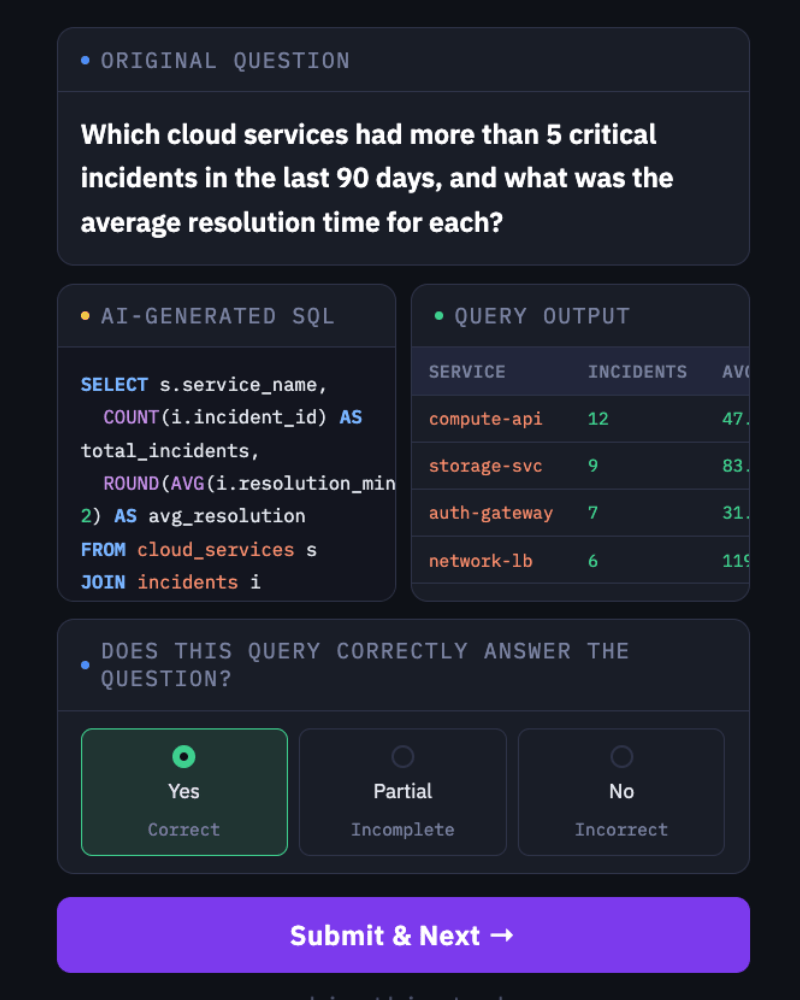Click the SERVICE column header
800x1000 pixels.
[x=467, y=372]
